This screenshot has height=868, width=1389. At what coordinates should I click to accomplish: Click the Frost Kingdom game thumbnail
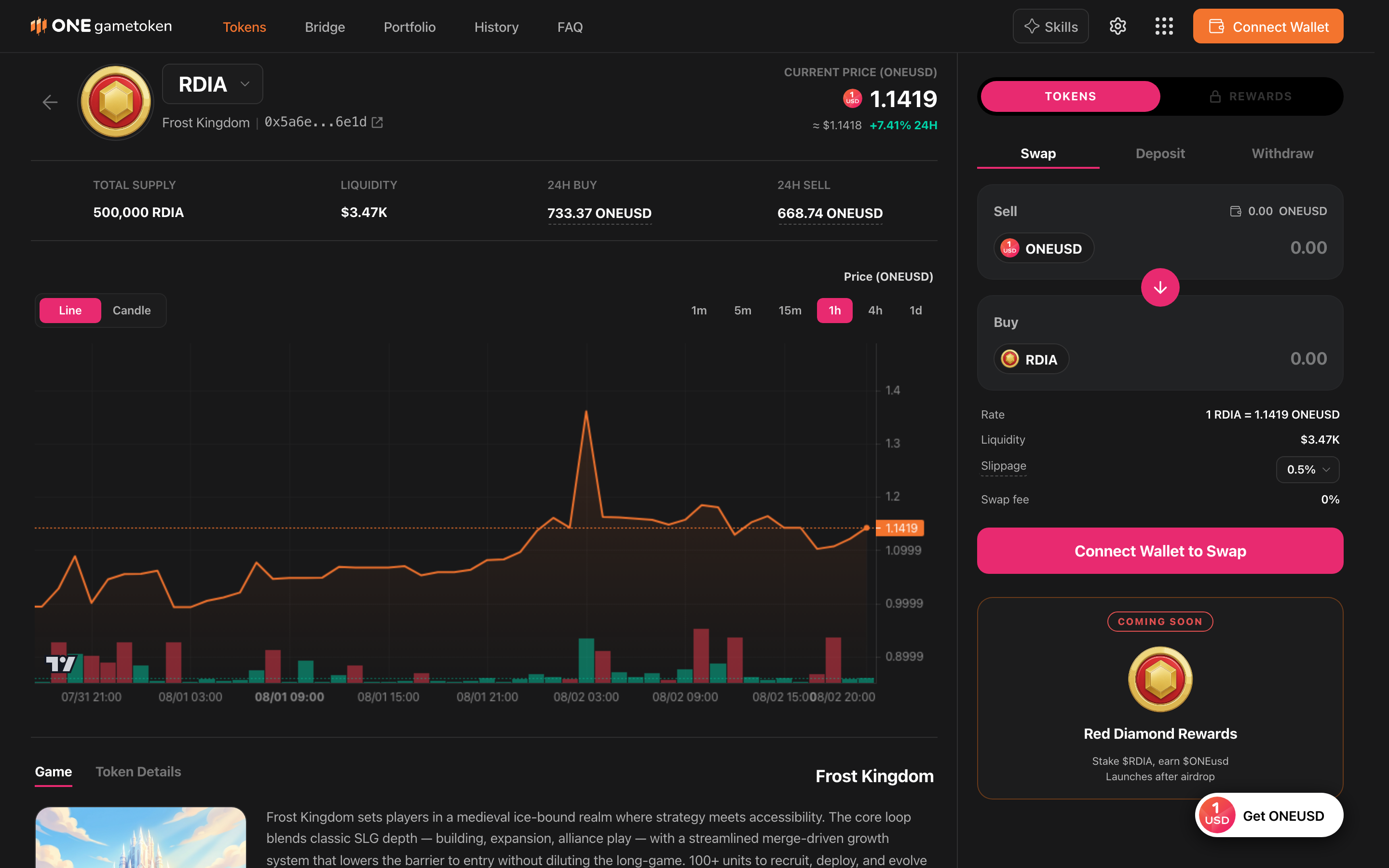tap(141, 838)
